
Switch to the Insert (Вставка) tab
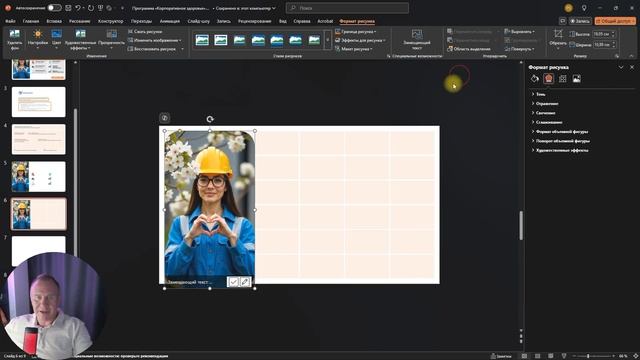(x=54, y=21)
